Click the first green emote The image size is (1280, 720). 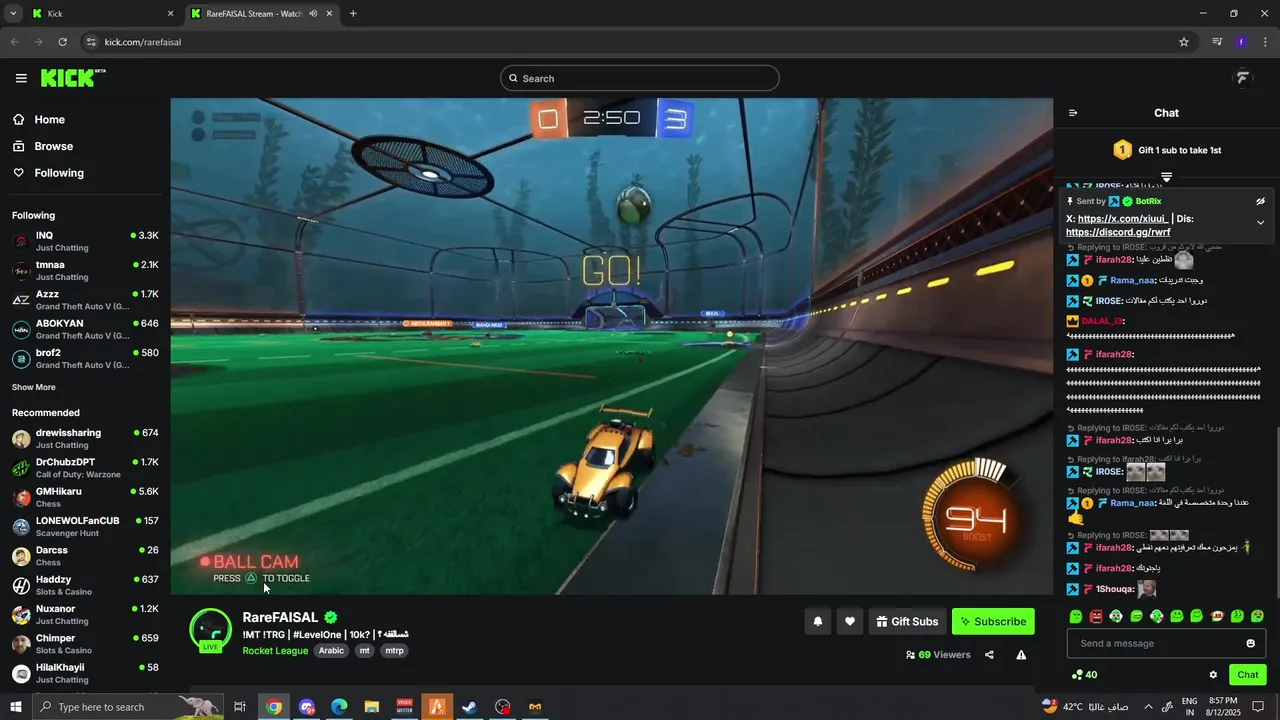tap(1076, 617)
